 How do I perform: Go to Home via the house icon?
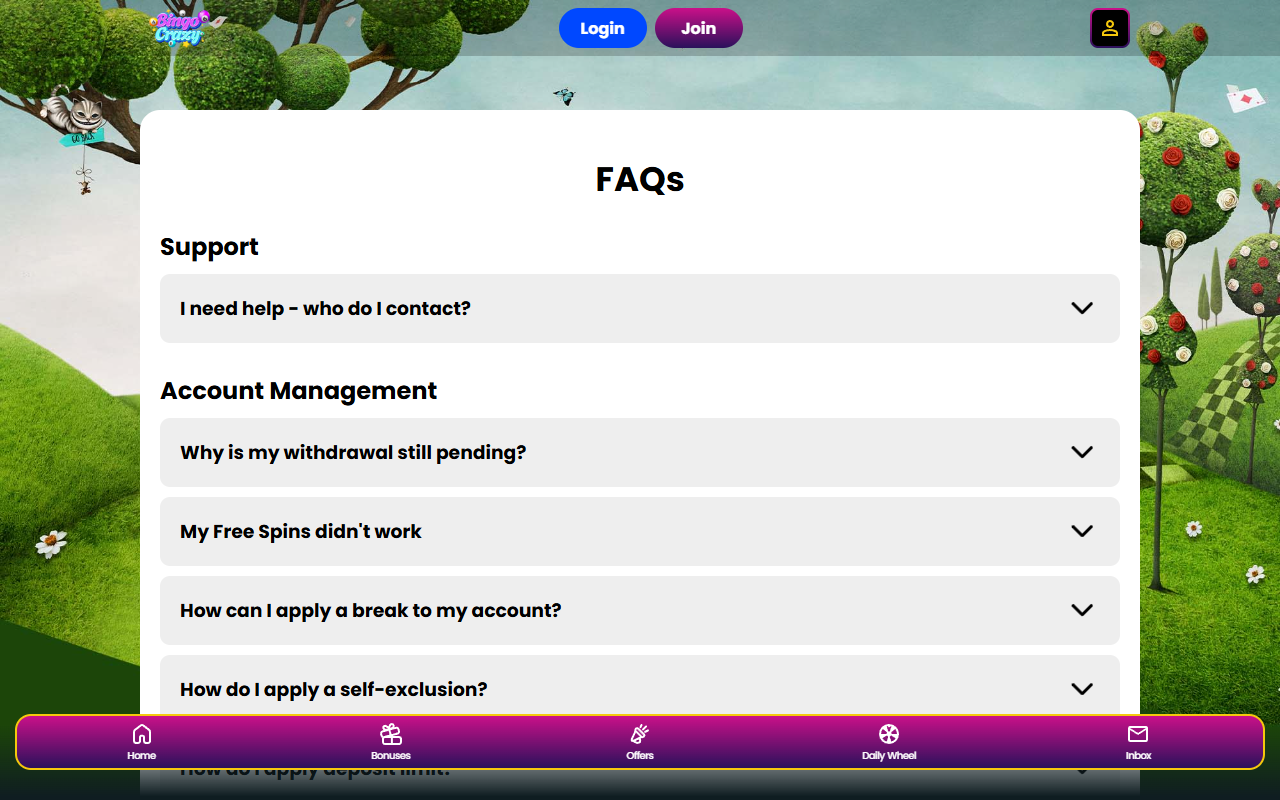142,734
